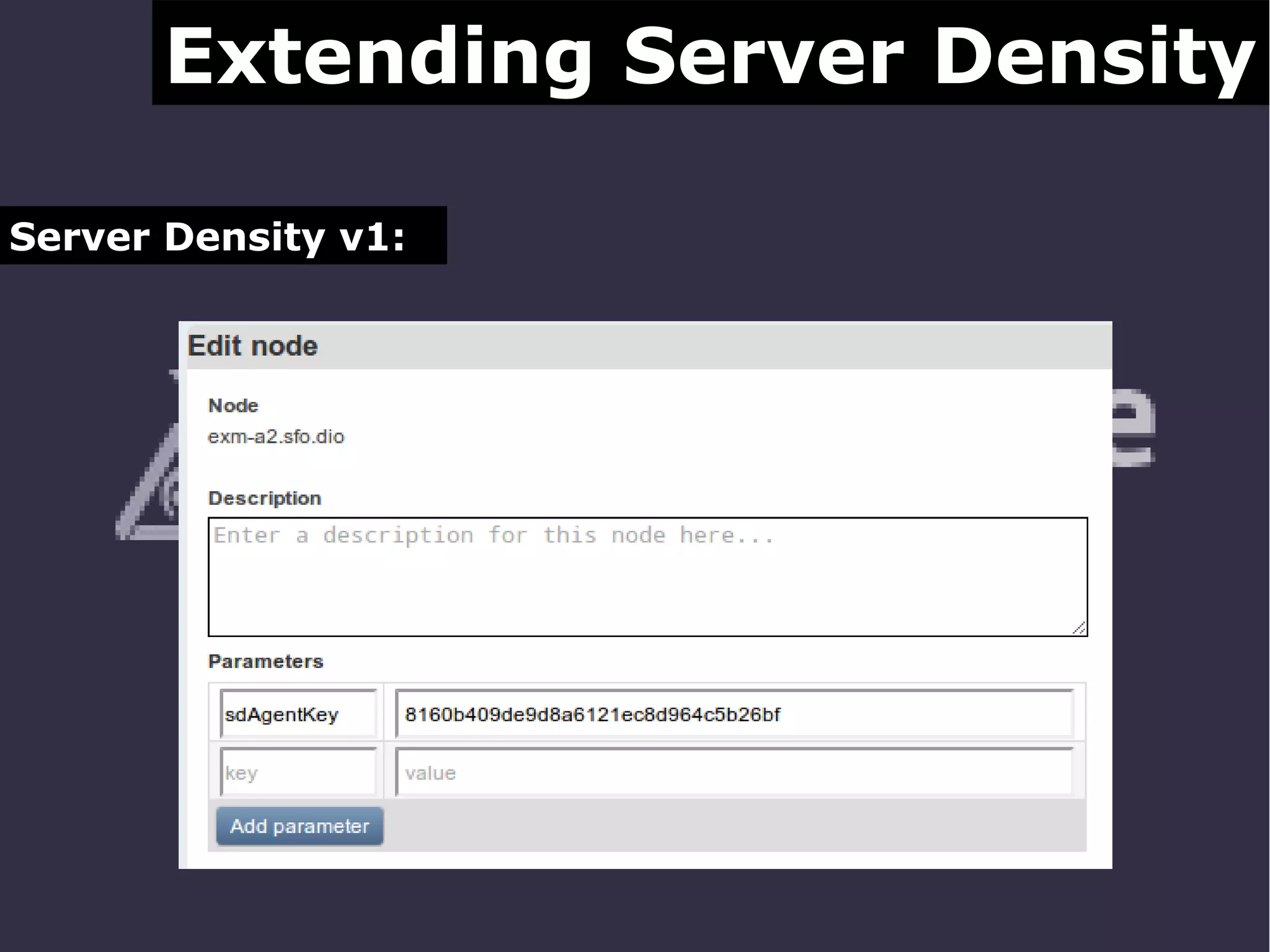Click the Add parameter button
1270x952 pixels.
(300, 826)
